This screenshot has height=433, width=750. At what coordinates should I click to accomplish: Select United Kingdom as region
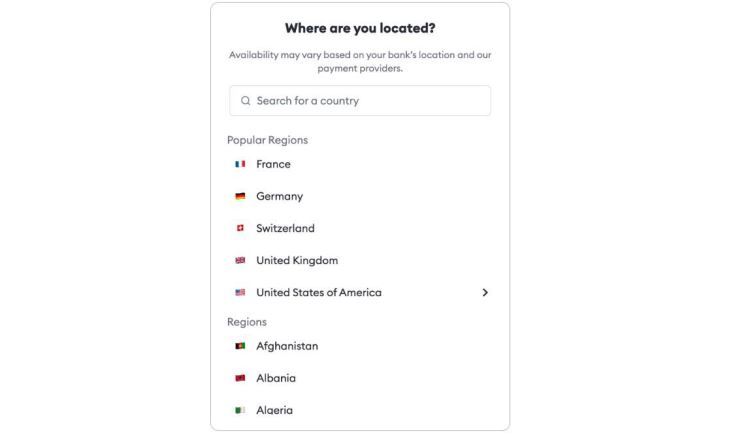(x=297, y=260)
